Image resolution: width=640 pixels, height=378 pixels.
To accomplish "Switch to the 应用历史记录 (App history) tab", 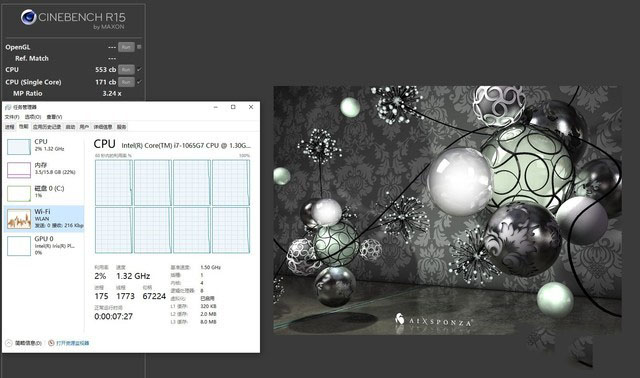I will (x=47, y=127).
